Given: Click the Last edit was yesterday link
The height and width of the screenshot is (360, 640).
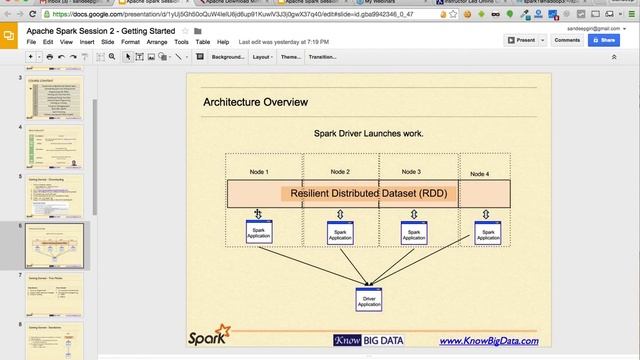Looking at the screenshot, I should pos(284,42).
